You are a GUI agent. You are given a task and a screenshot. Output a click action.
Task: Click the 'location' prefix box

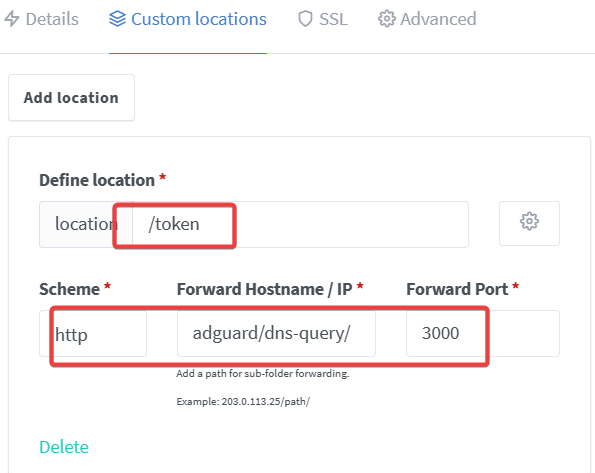coord(86,224)
